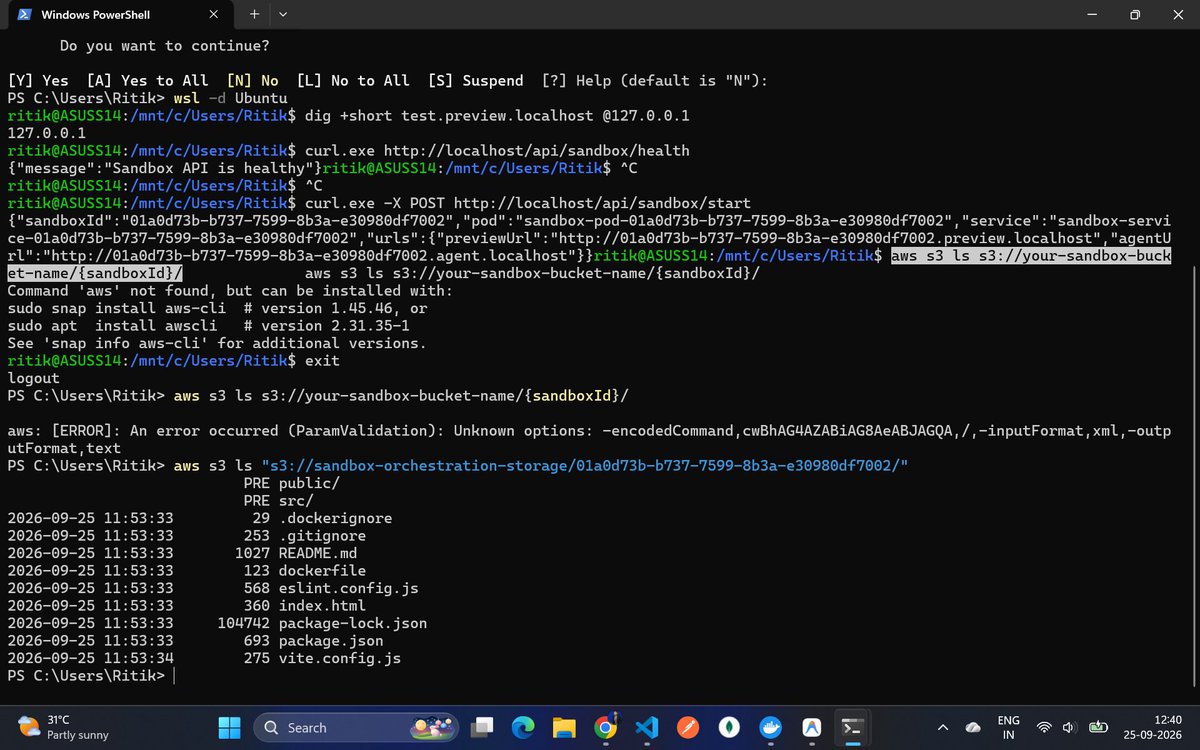Click the highlighted aws s3 ls selection
1200x750 pixels.
point(1031,256)
